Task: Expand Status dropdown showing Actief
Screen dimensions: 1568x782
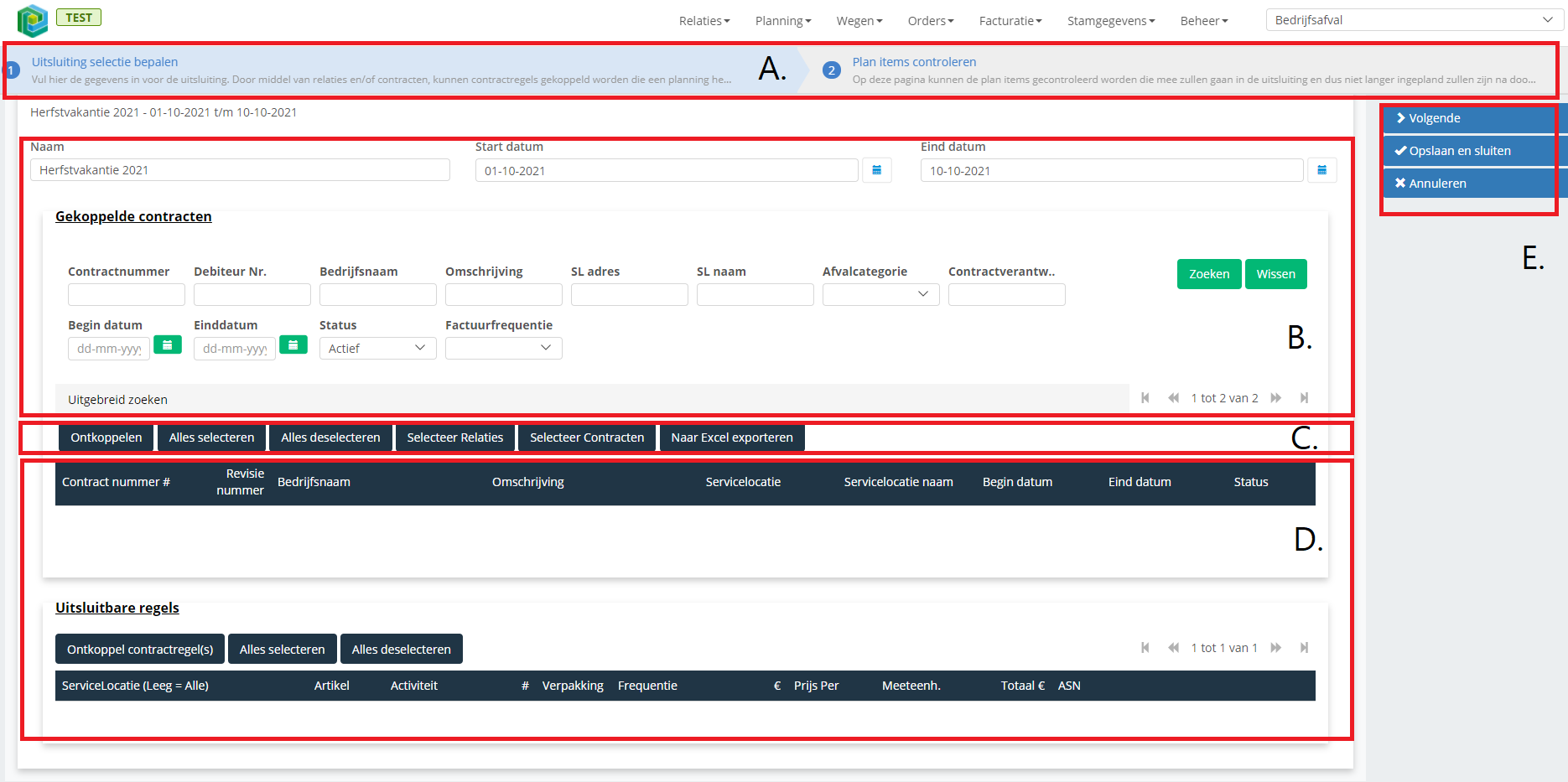Action: (377, 348)
